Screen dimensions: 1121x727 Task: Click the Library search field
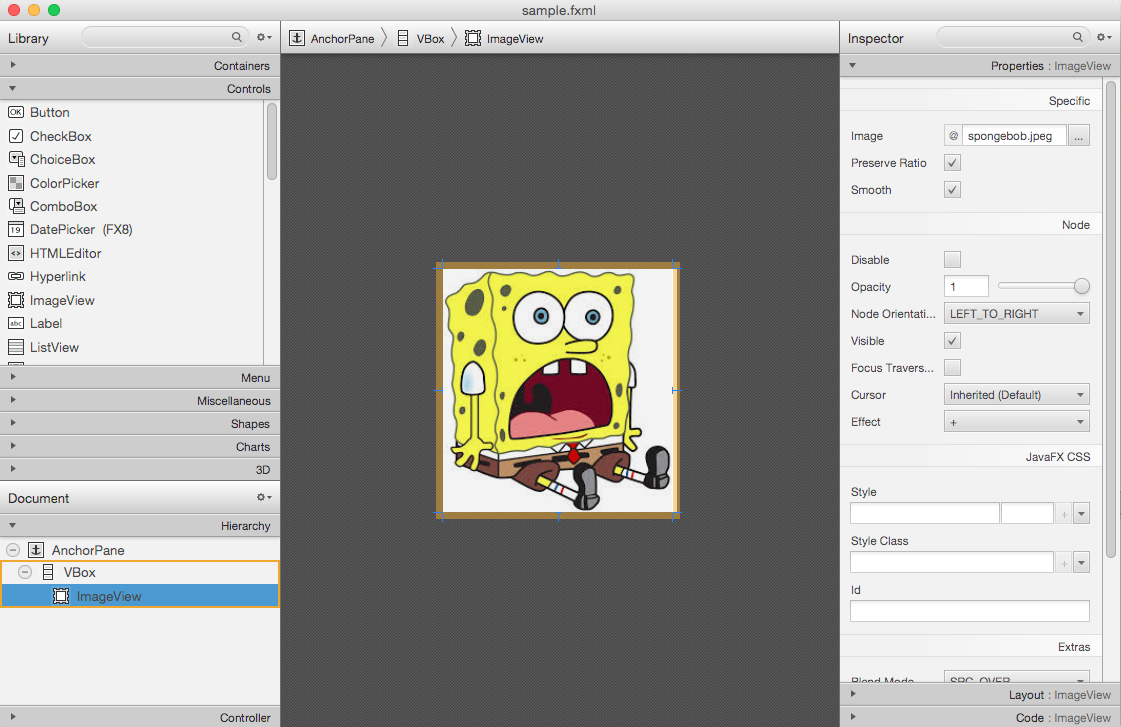165,37
